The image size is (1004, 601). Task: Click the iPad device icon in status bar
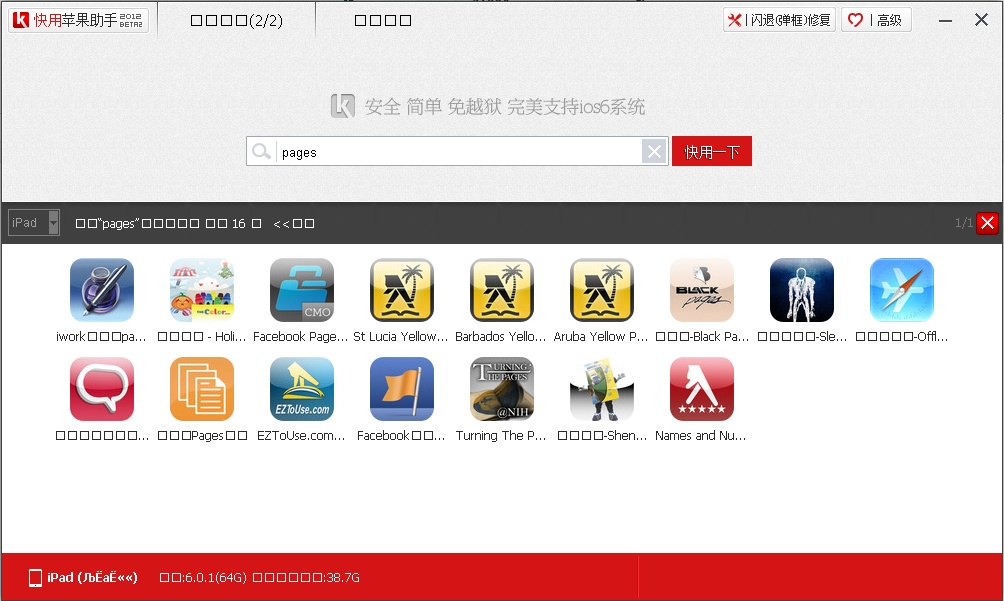(35, 578)
